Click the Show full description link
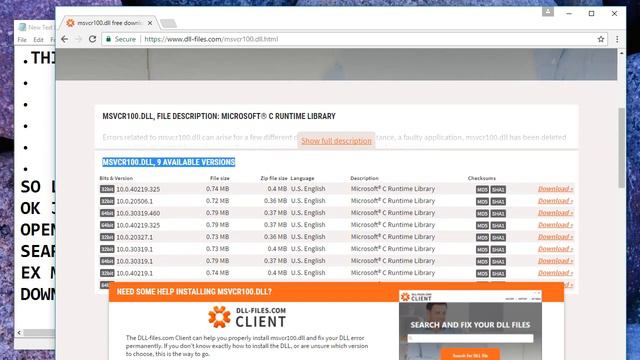Viewport: 640px width, 360px height. [x=336, y=141]
